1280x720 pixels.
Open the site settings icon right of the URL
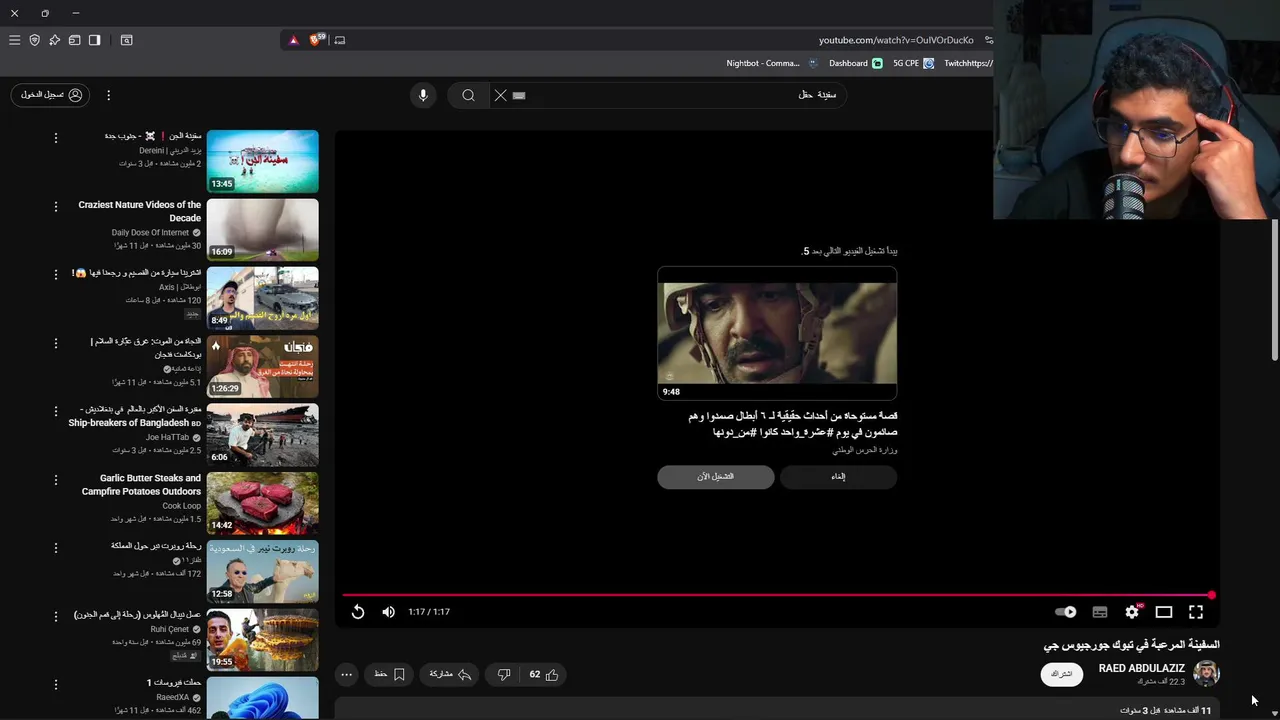tap(988, 40)
